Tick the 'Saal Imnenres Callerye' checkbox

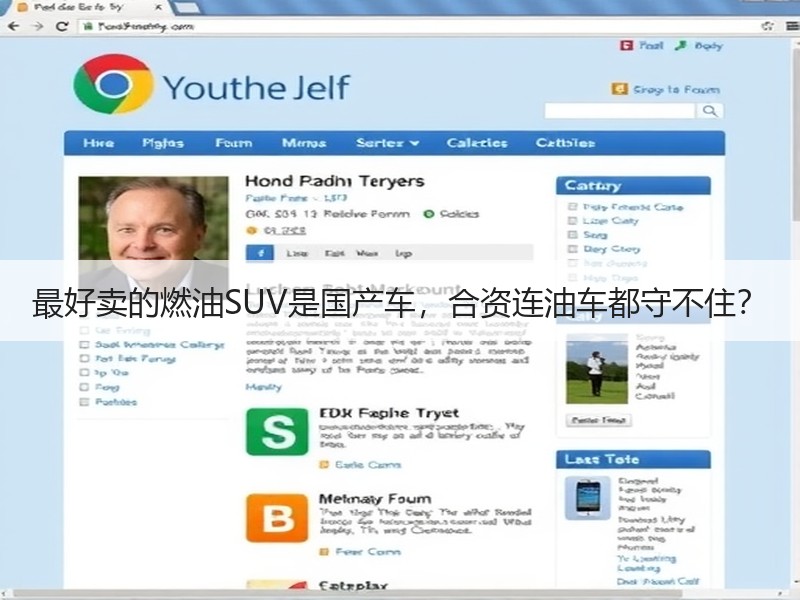pos(85,344)
